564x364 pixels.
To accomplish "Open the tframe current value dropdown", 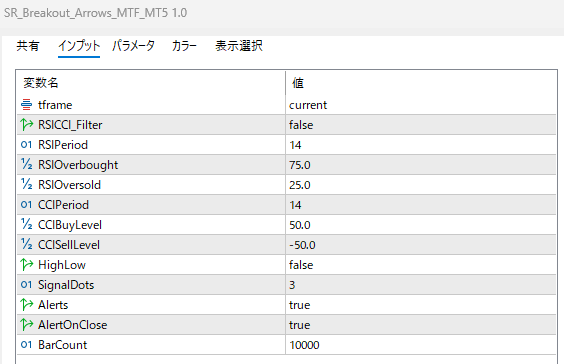I will coord(420,105).
